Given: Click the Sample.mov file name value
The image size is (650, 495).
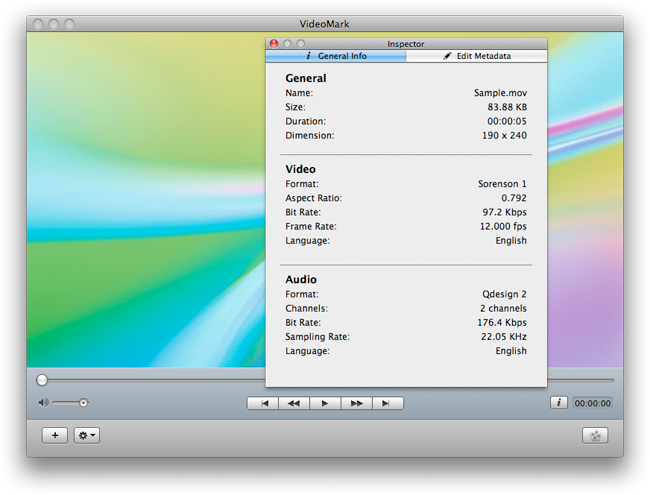Looking at the screenshot, I should pos(500,93).
